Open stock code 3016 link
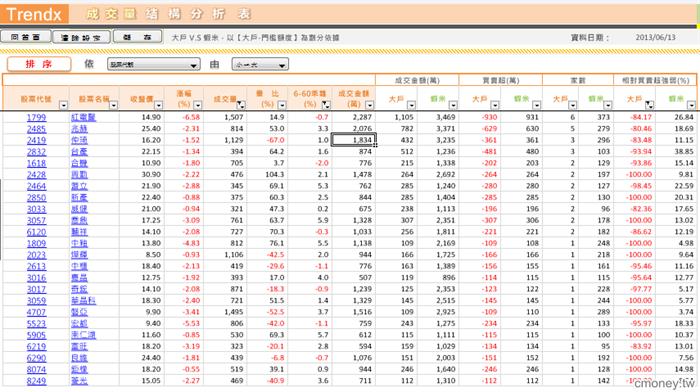Screen dimensions: 700x392 coord(36,278)
